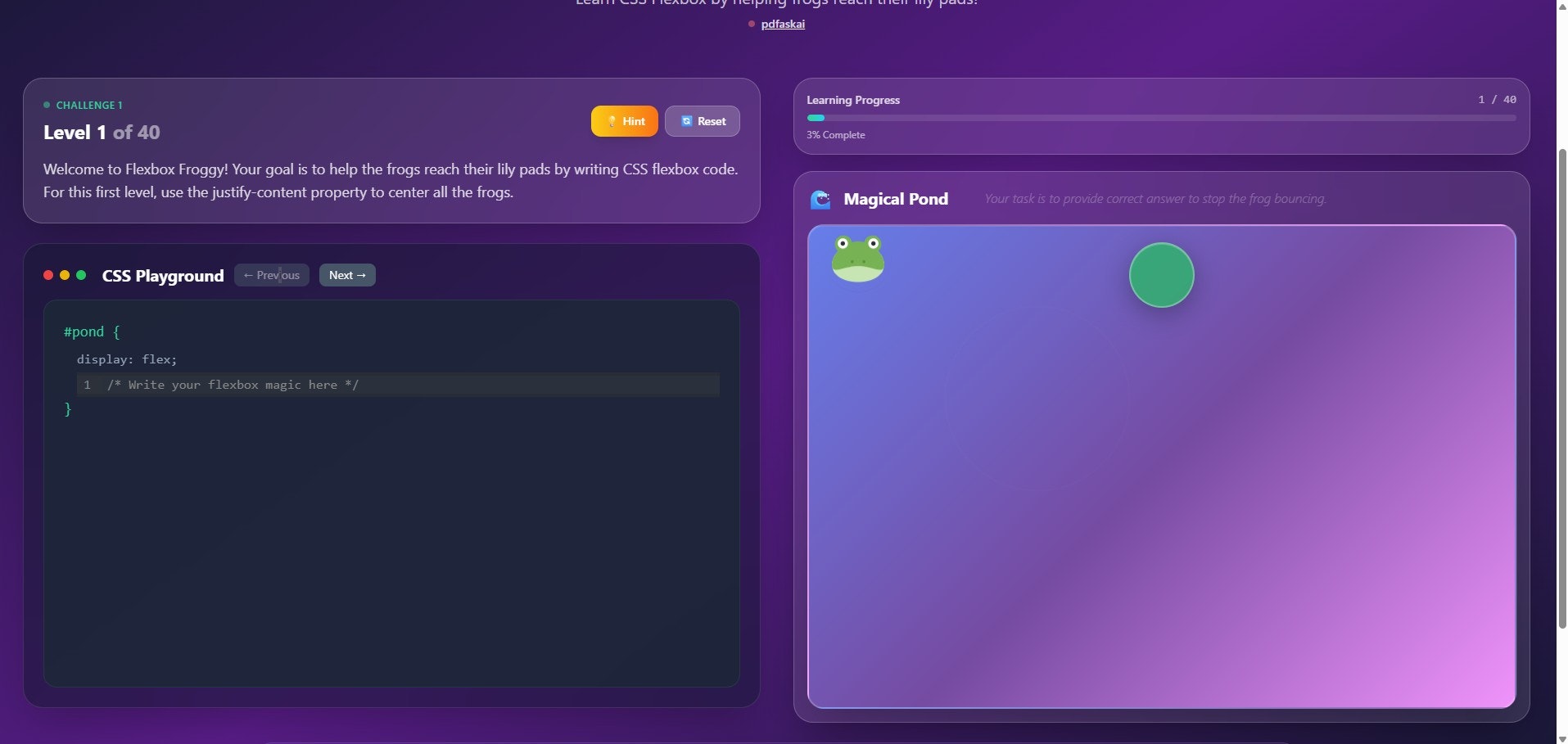The image size is (1568, 744).
Task: Click the bullet icon before the pdfaskai link
Action: [x=752, y=25]
